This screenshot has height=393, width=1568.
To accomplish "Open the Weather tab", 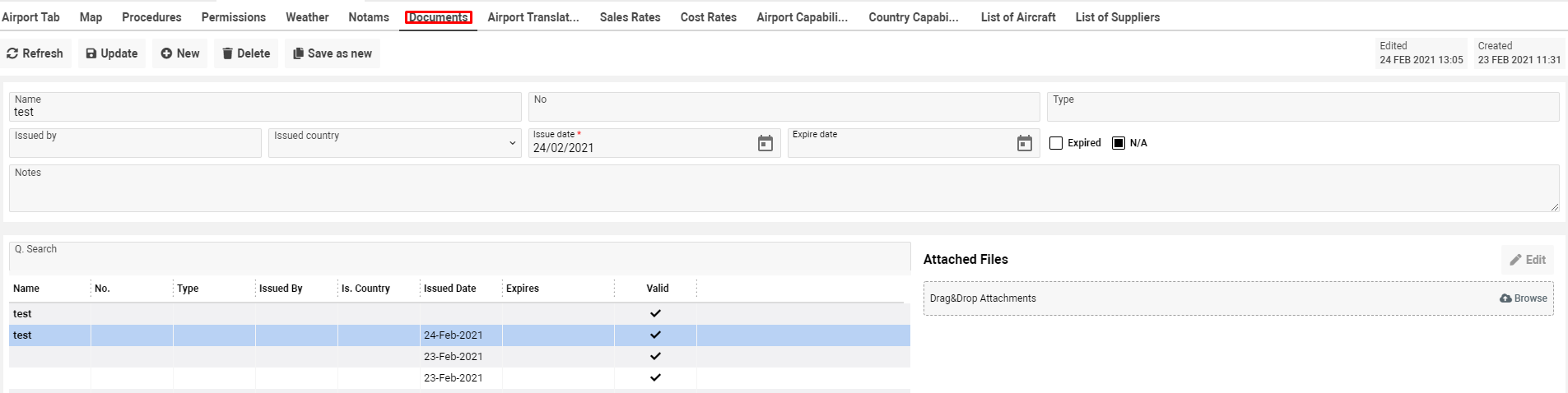I will [307, 17].
